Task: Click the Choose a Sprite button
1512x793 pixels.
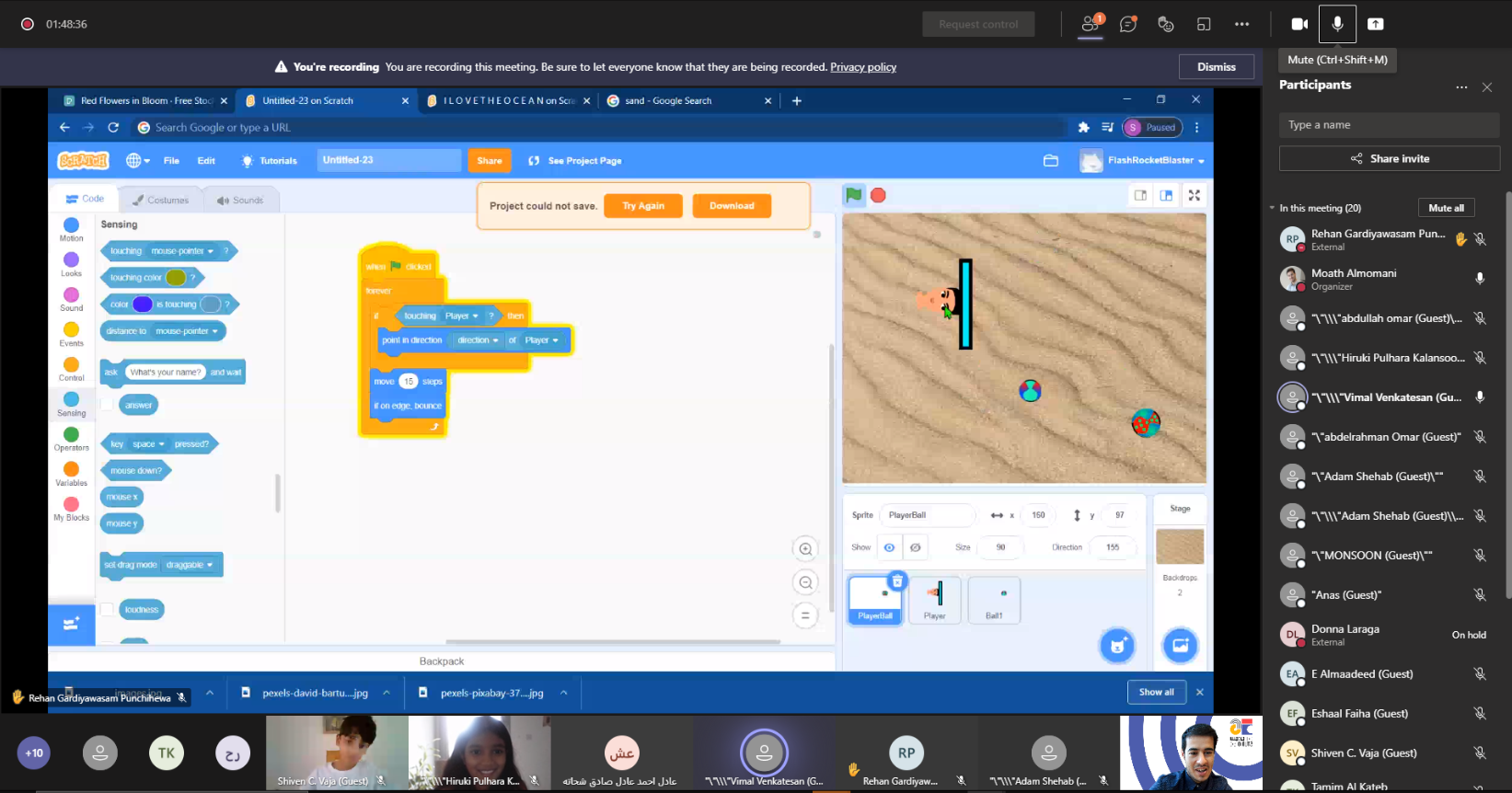Action: tap(1117, 645)
